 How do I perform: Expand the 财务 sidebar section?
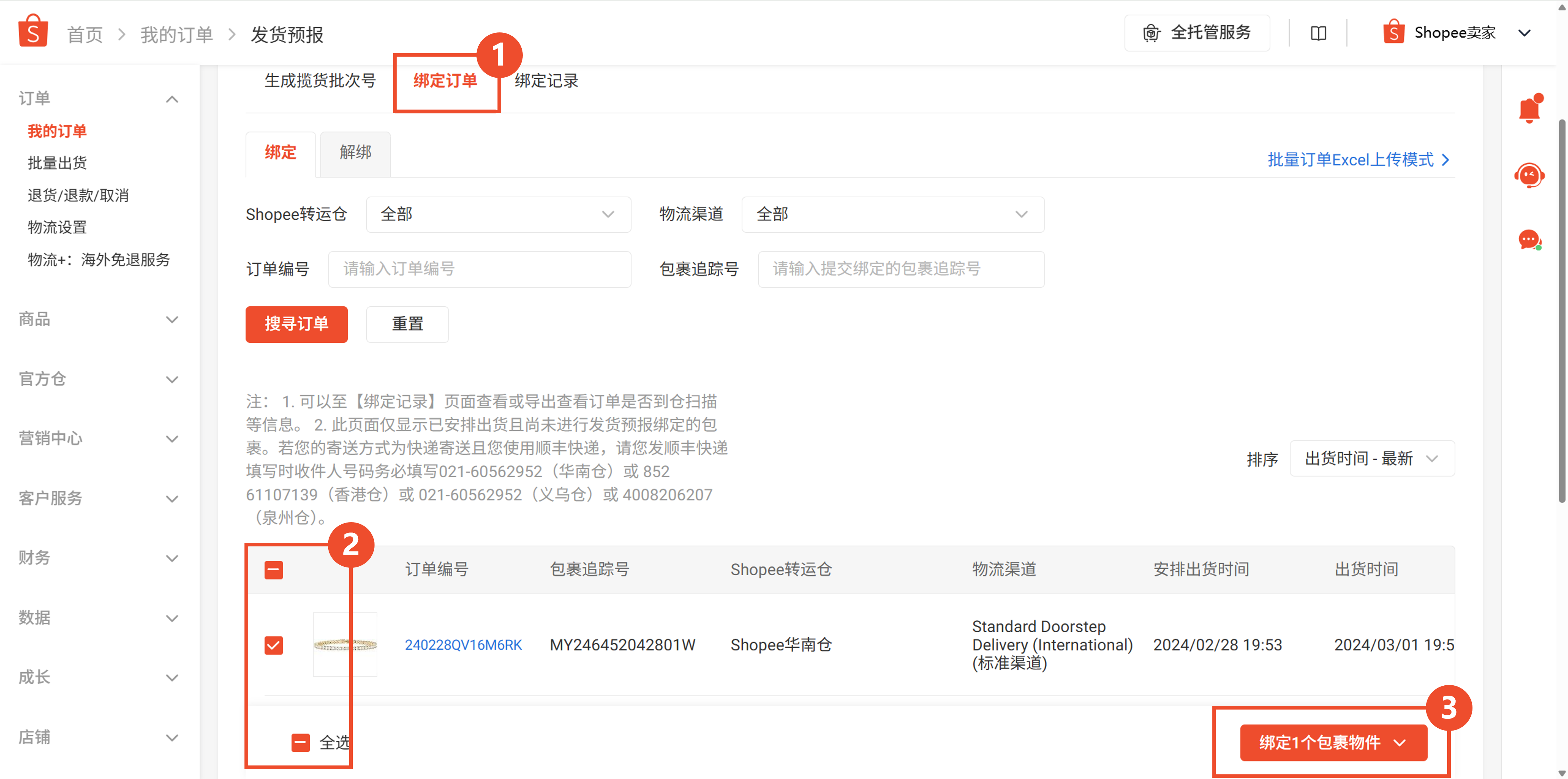click(172, 558)
